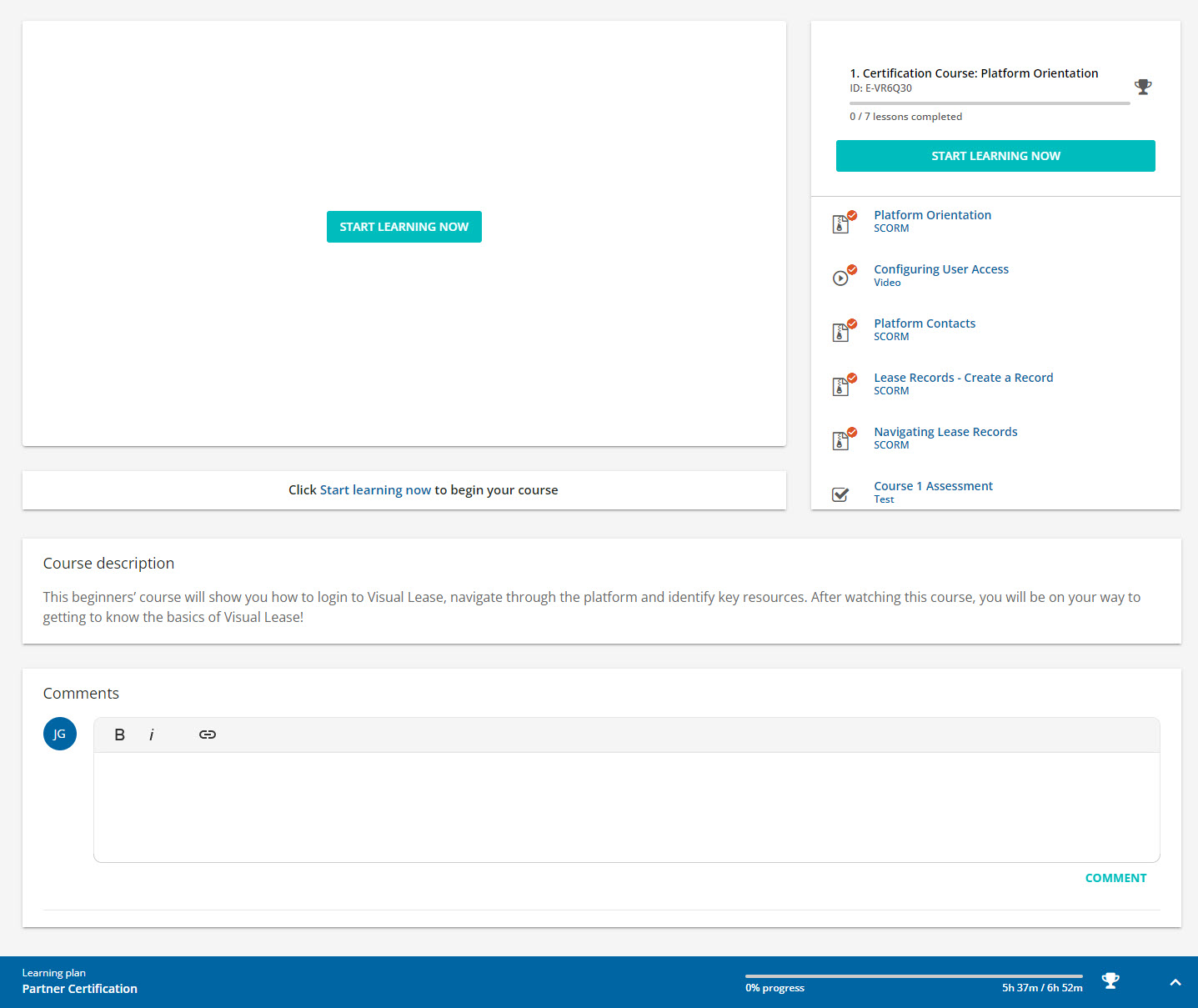Open the Course 1 Assessment test
Screen dimensions: 1198x1008
934,486
